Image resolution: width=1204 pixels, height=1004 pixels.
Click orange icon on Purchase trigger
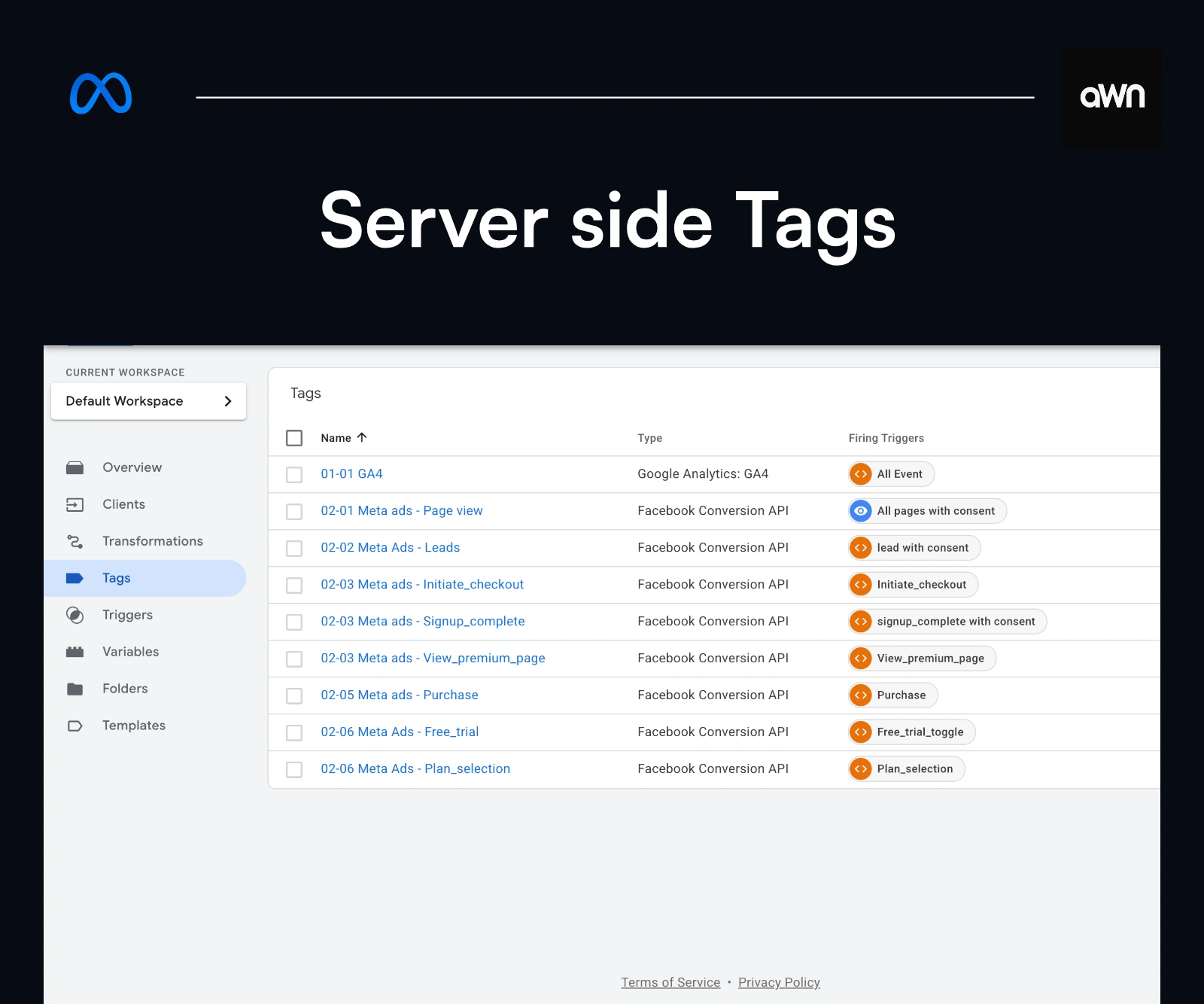[x=861, y=695]
